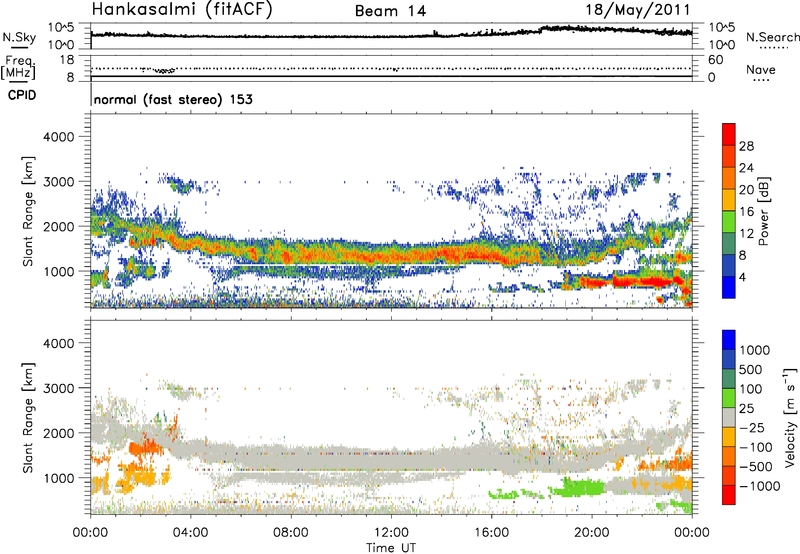This screenshot has height=554, width=800.
Task: Click the '-100' velocity tick label
Action: [756, 447]
